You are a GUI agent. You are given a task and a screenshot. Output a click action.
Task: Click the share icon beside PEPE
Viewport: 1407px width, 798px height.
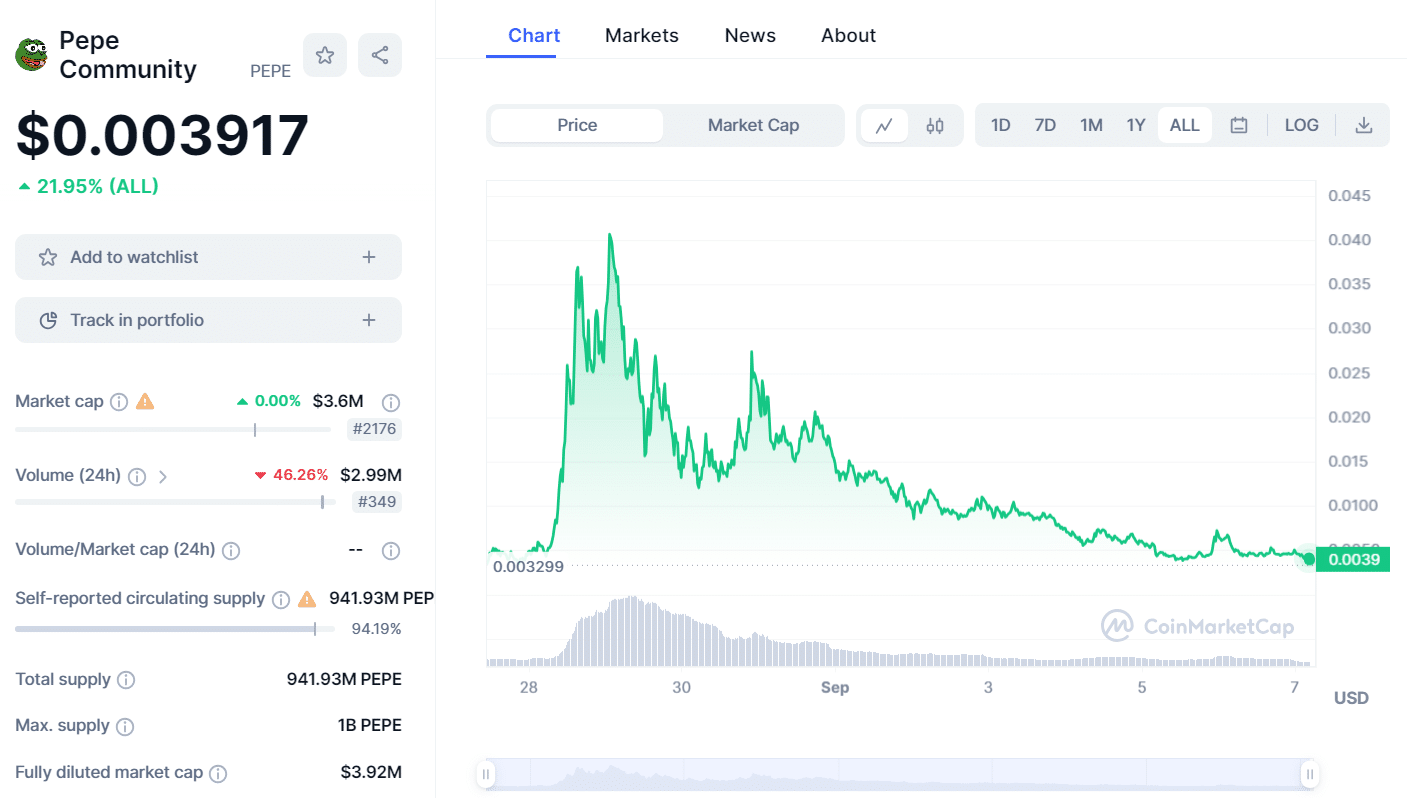pos(380,55)
